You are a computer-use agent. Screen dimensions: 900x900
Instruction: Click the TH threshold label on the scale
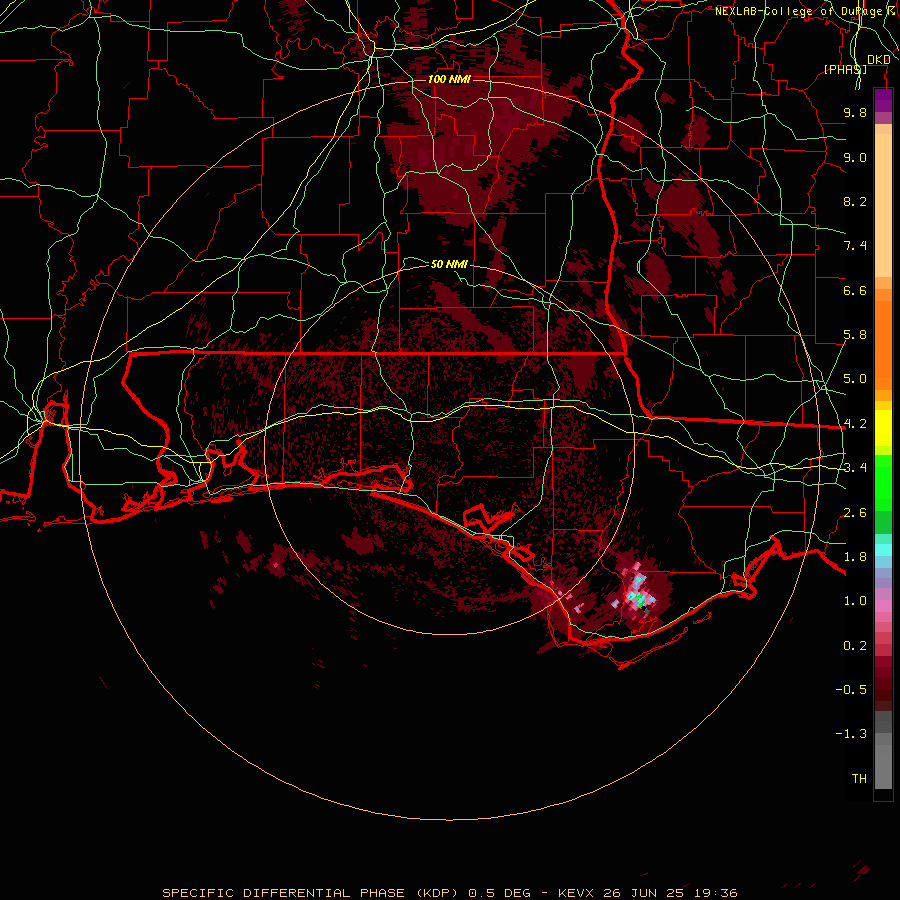[x=859, y=779]
